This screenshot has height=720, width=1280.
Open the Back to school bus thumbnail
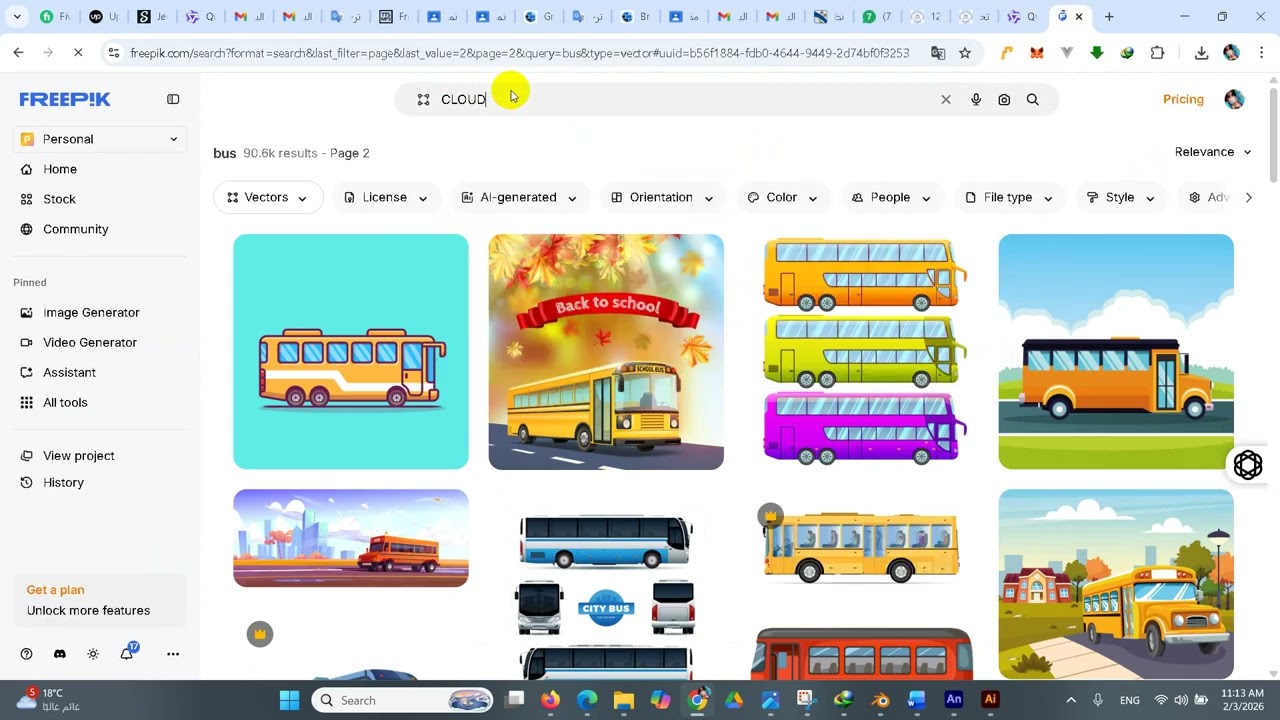606,352
